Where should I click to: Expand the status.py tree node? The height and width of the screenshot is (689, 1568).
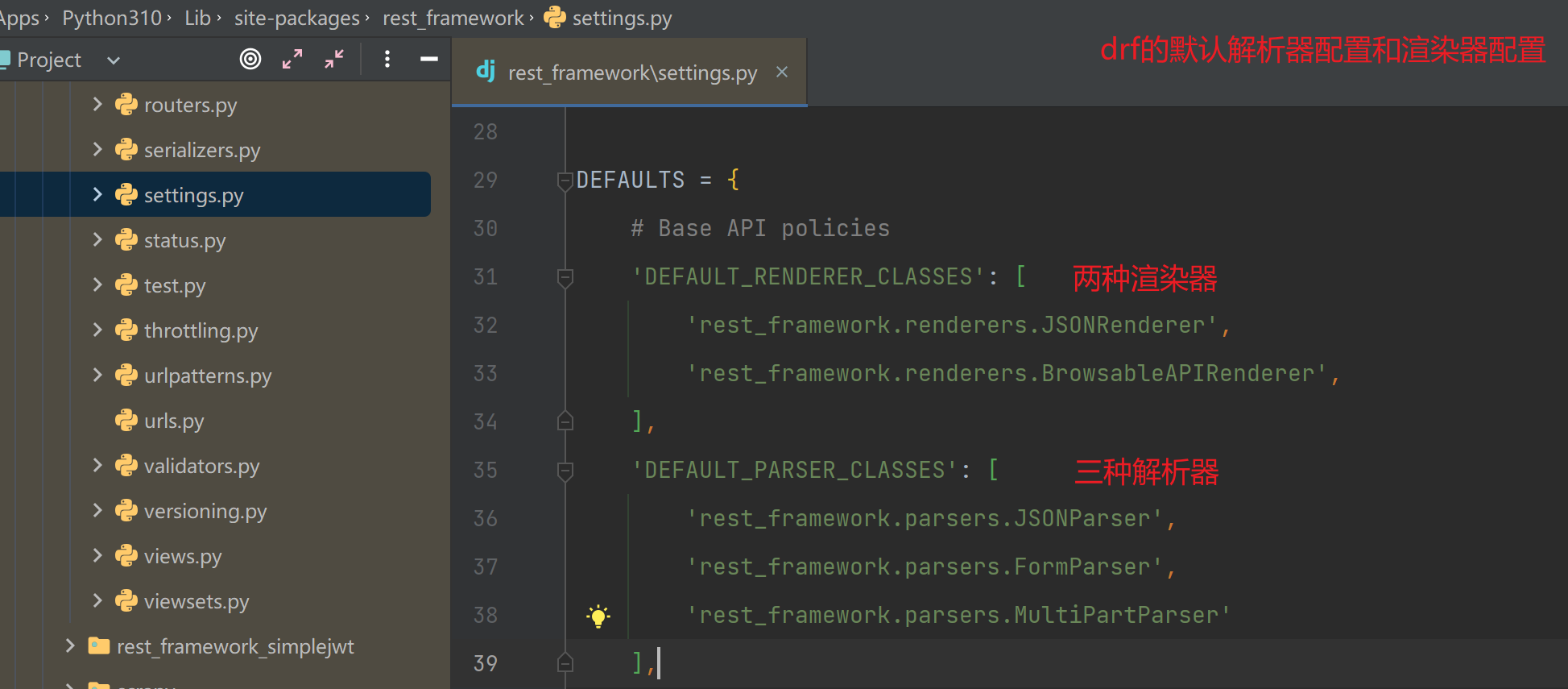click(97, 239)
